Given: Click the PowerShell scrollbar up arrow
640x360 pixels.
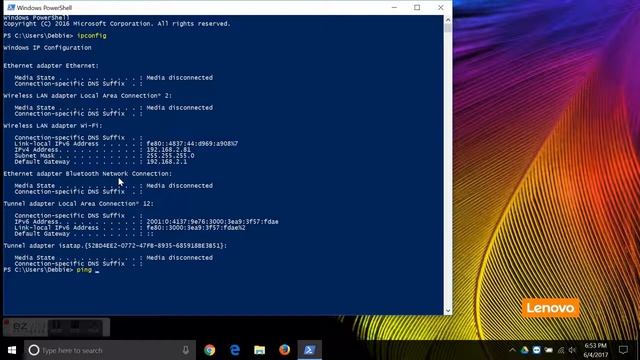Looking at the screenshot, I should click(x=448, y=20).
